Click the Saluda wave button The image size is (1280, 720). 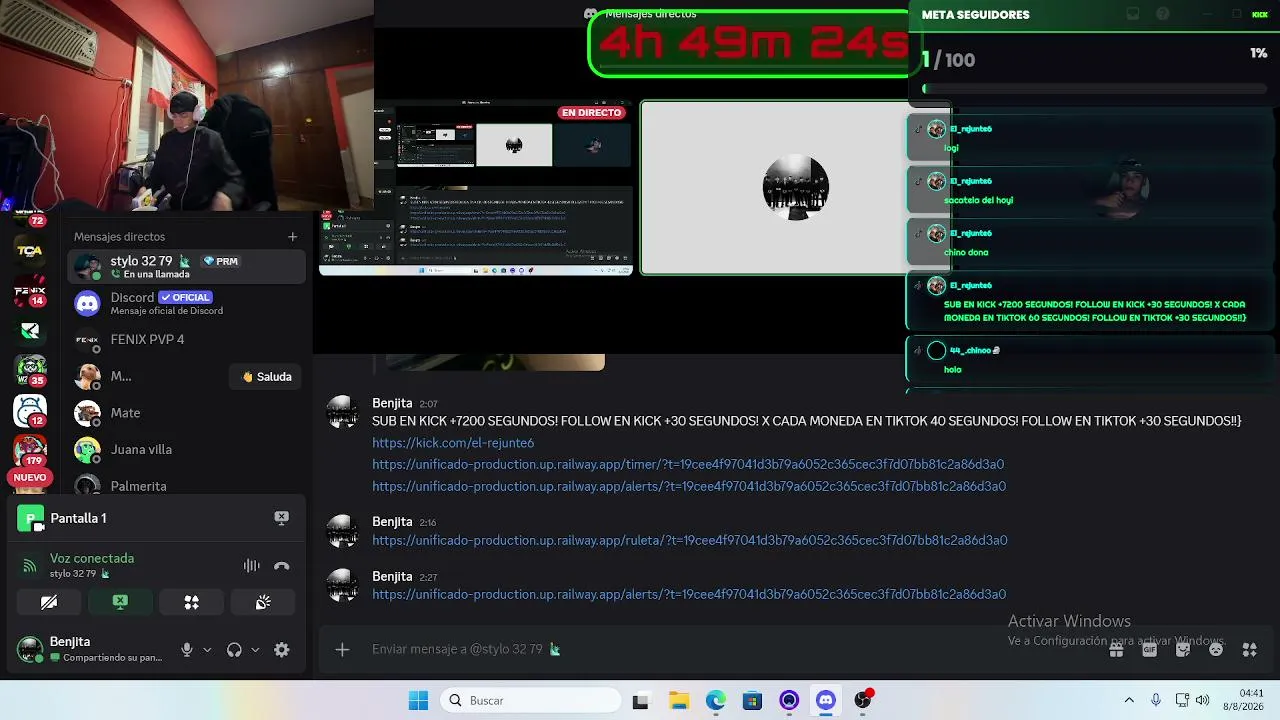click(x=267, y=377)
